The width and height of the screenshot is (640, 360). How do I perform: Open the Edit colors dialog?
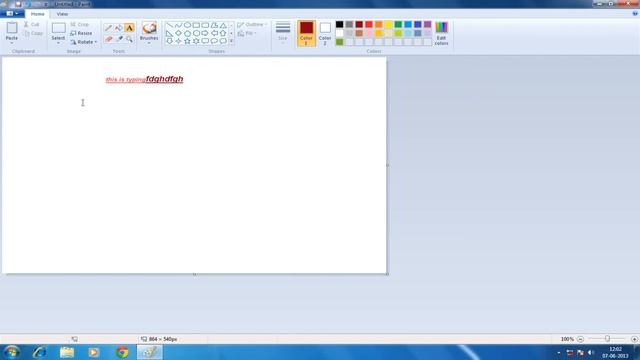point(441,33)
